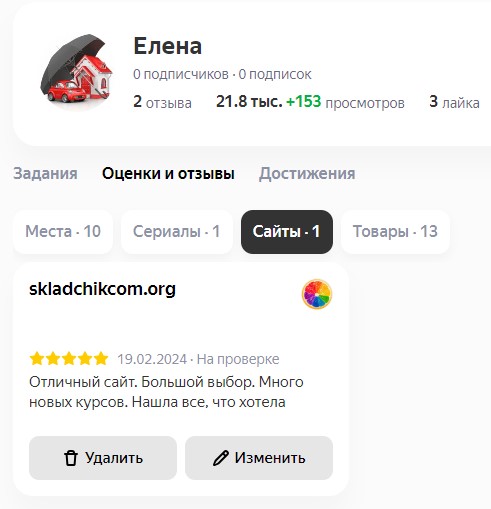
Task: Click the five-star rating of the review
Action: pyautogui.click(x=69, y=359)
